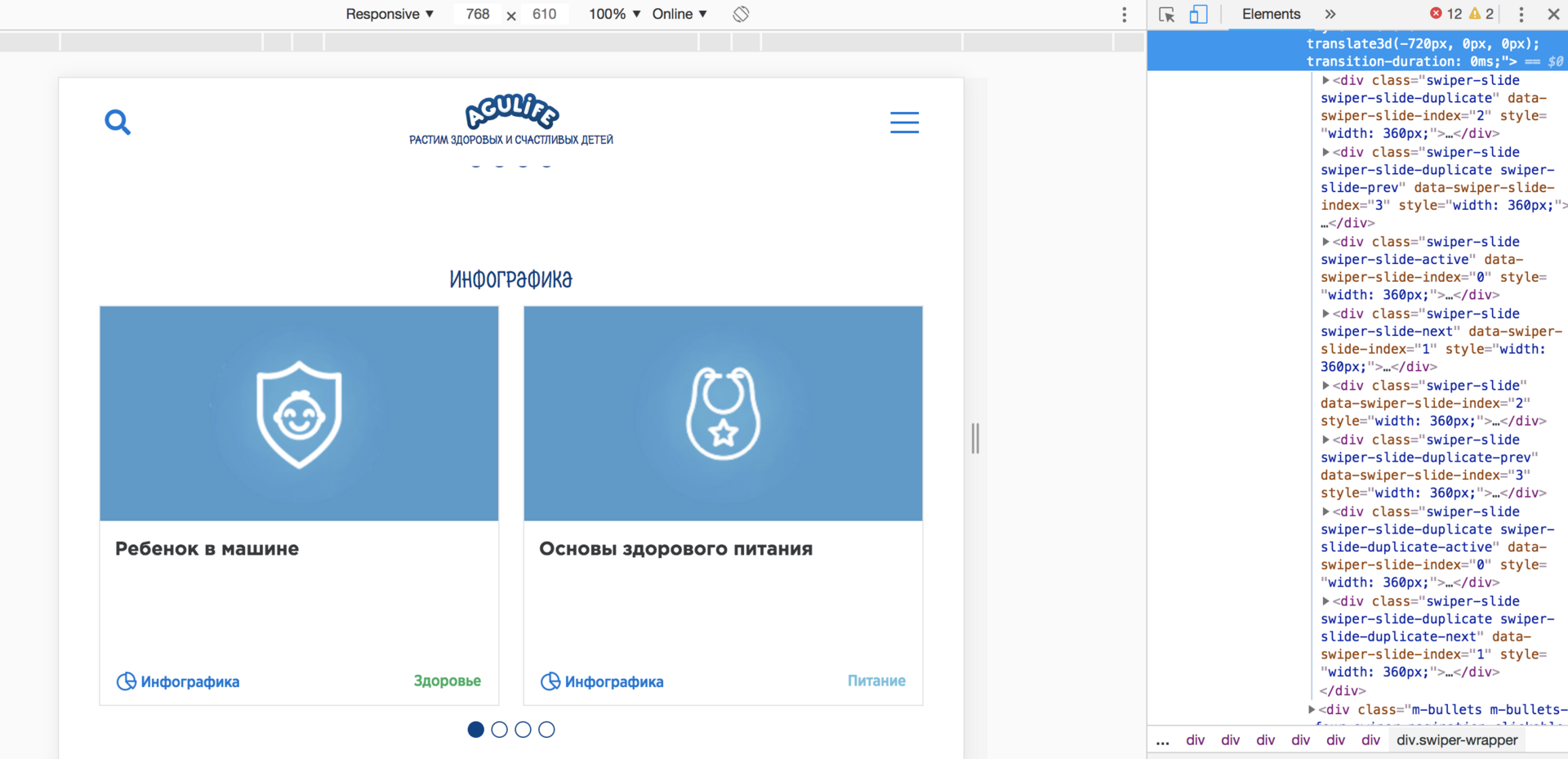The height and width of the screenshot is (759, 1568).
Task: Expand the m-bullets div node
Action: point(1312,709)
